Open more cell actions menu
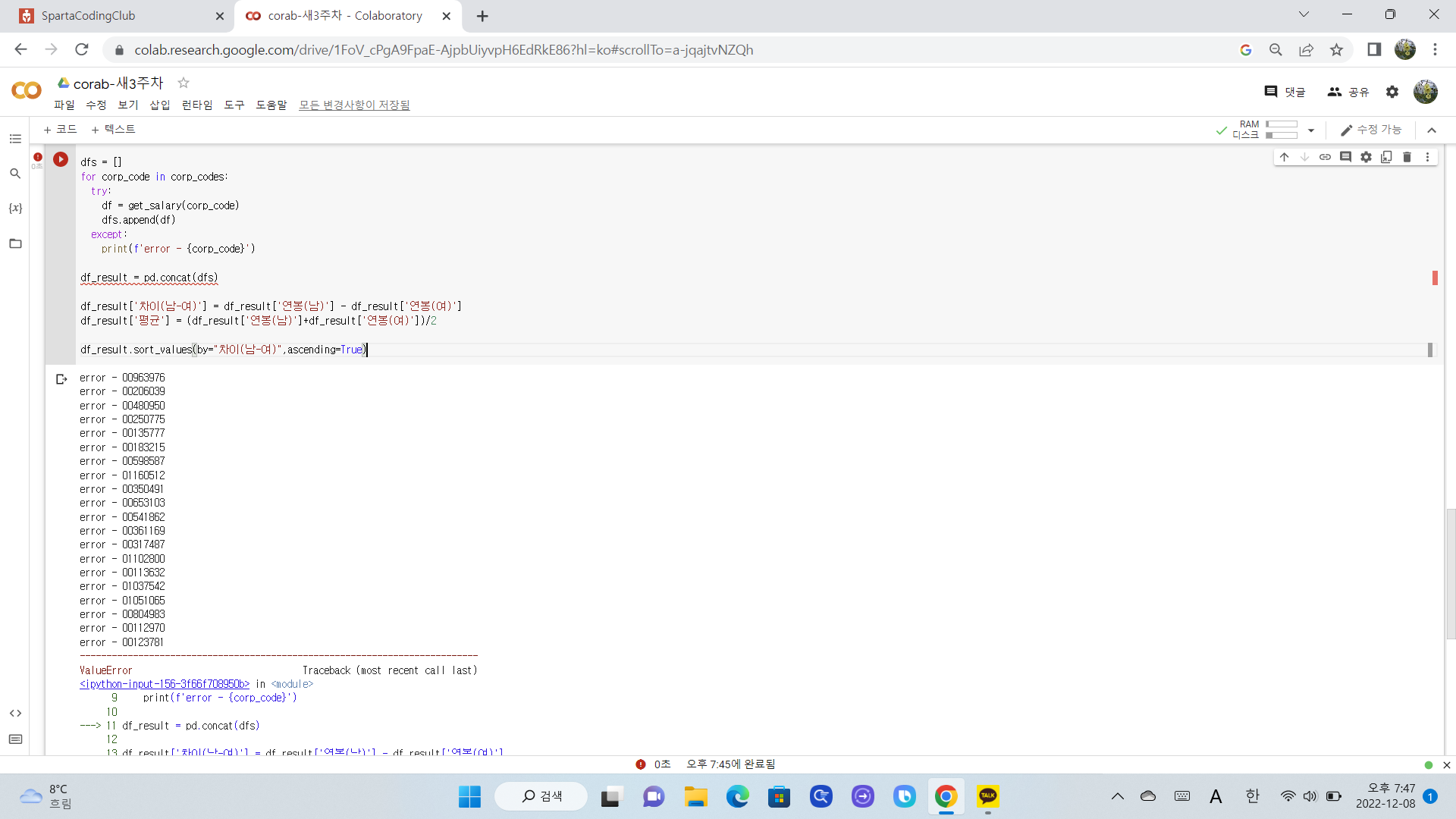 1427,157
